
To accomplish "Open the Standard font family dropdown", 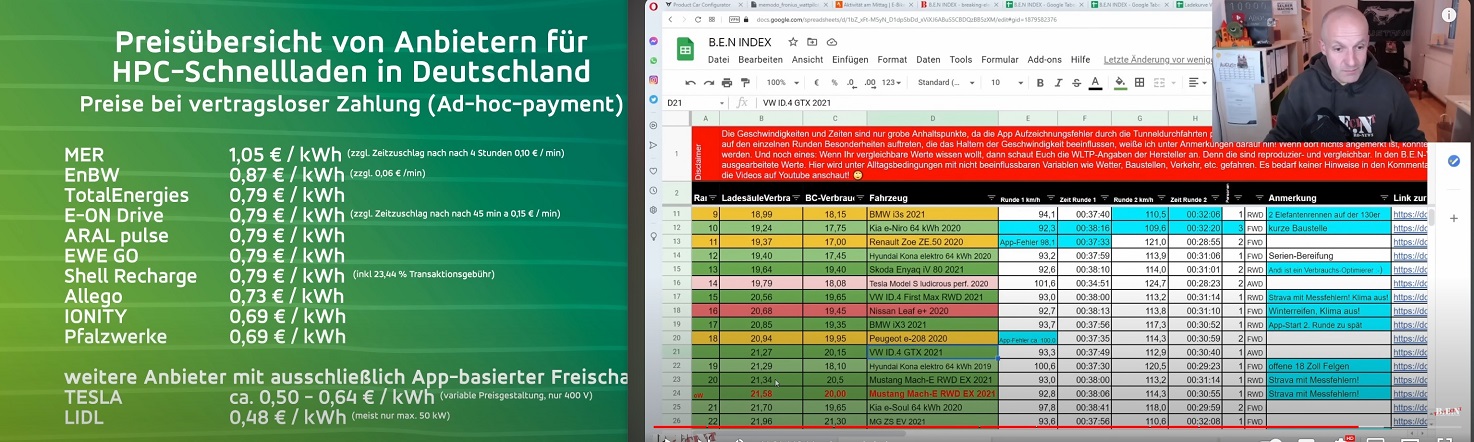I will coord(946,83).
